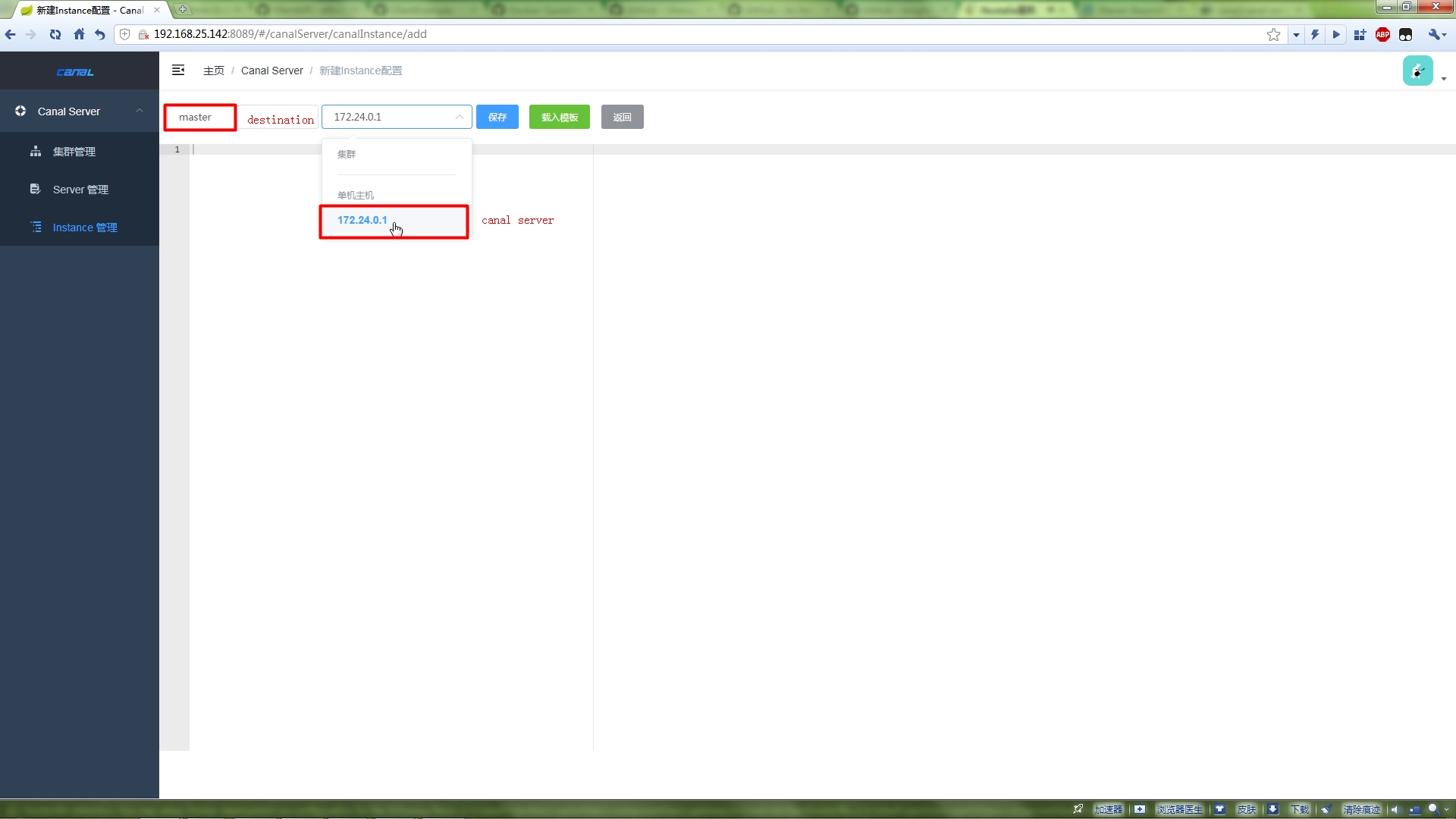The image size is (1456, 819).
Task: Click the gray 返回 button
Action: pyautogui.click(x=622, y=117)
